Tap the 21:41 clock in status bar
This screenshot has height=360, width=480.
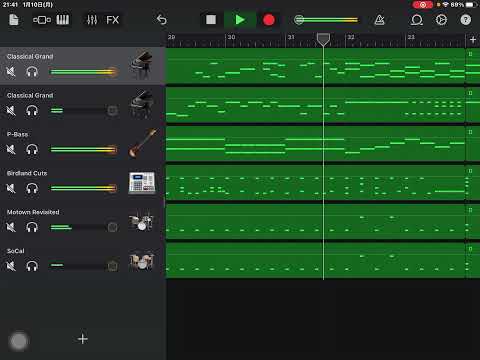click(x=10, y=5)
